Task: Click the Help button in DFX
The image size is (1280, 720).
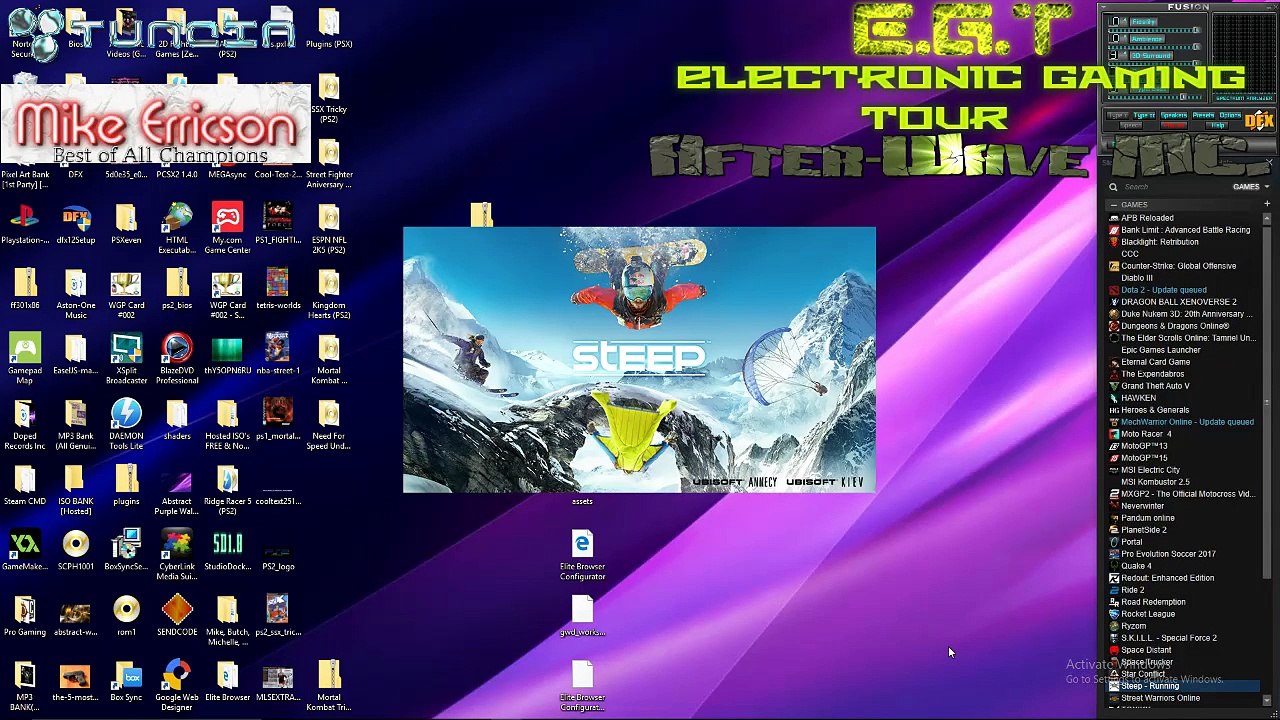Action: click(x=1218, y=125)
